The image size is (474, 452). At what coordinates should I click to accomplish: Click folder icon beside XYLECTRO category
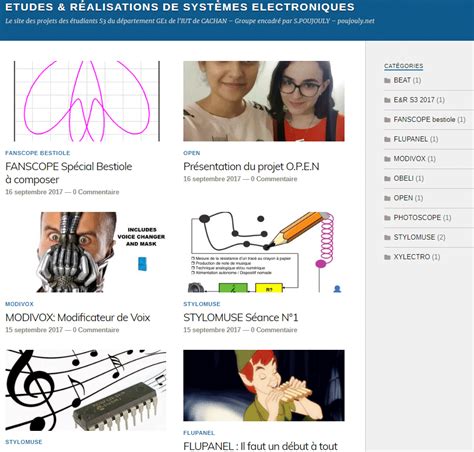click(387, 257)
